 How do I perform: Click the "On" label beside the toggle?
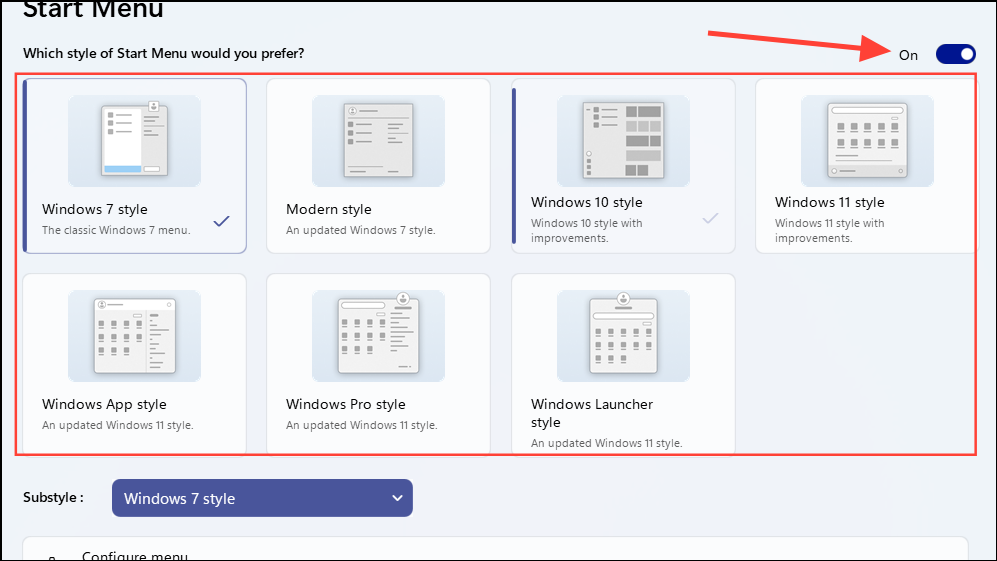909,55
